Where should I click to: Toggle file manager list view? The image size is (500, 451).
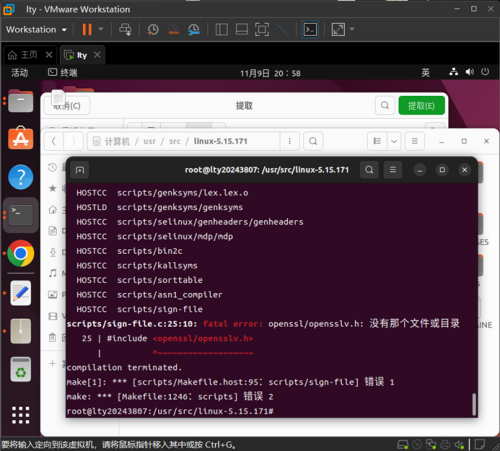[x=377, y=141]
